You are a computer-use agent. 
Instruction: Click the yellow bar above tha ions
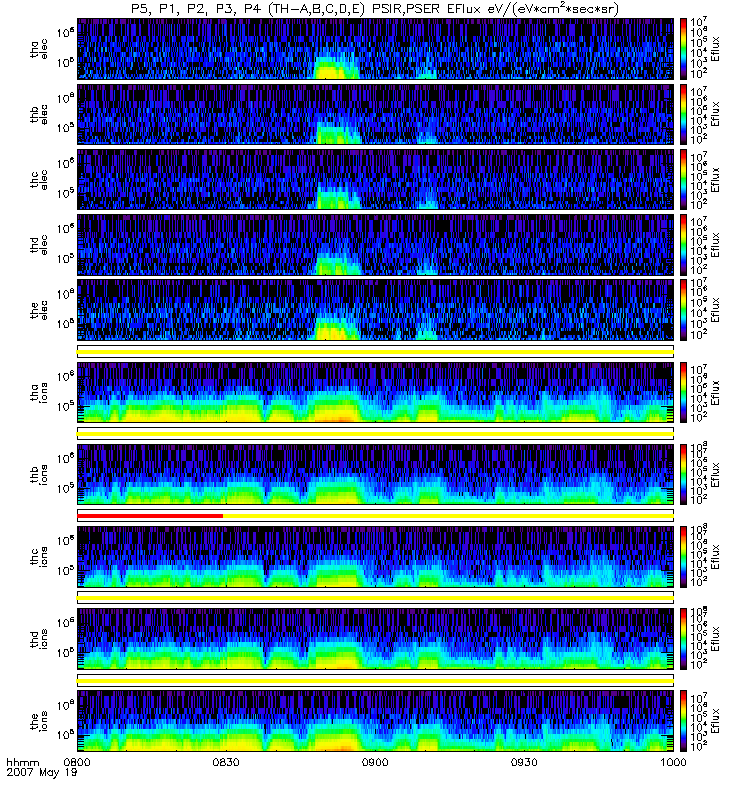tap(374, 351)
